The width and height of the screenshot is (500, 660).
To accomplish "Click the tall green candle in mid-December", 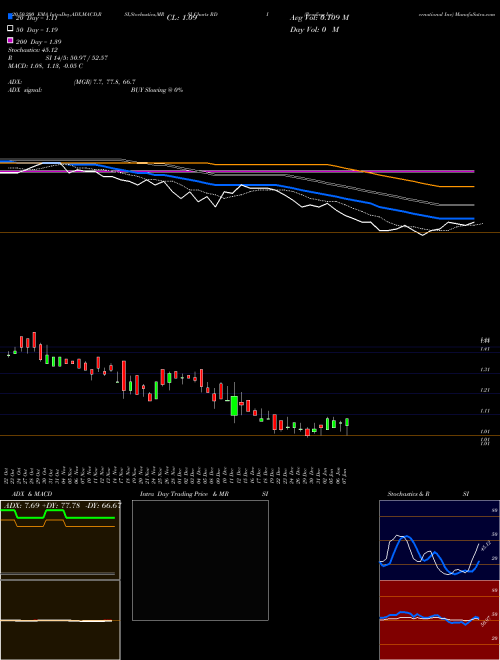I will click(234, 405).
